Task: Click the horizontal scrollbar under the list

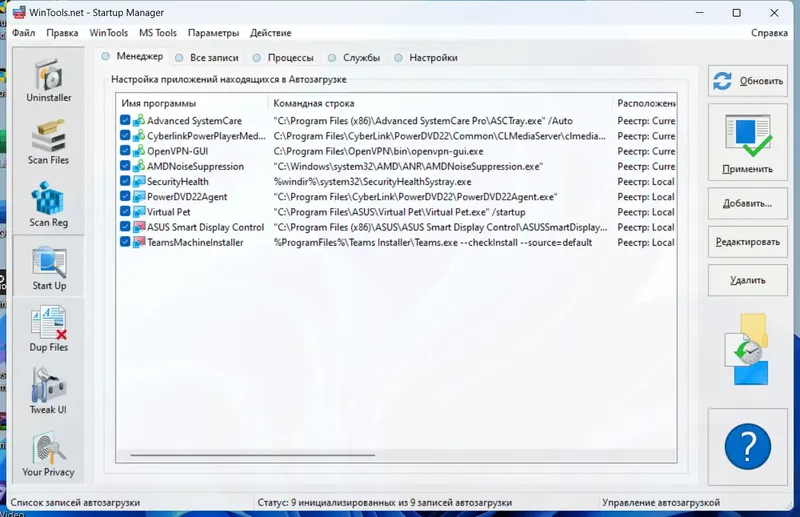Action: coord(253,455)
